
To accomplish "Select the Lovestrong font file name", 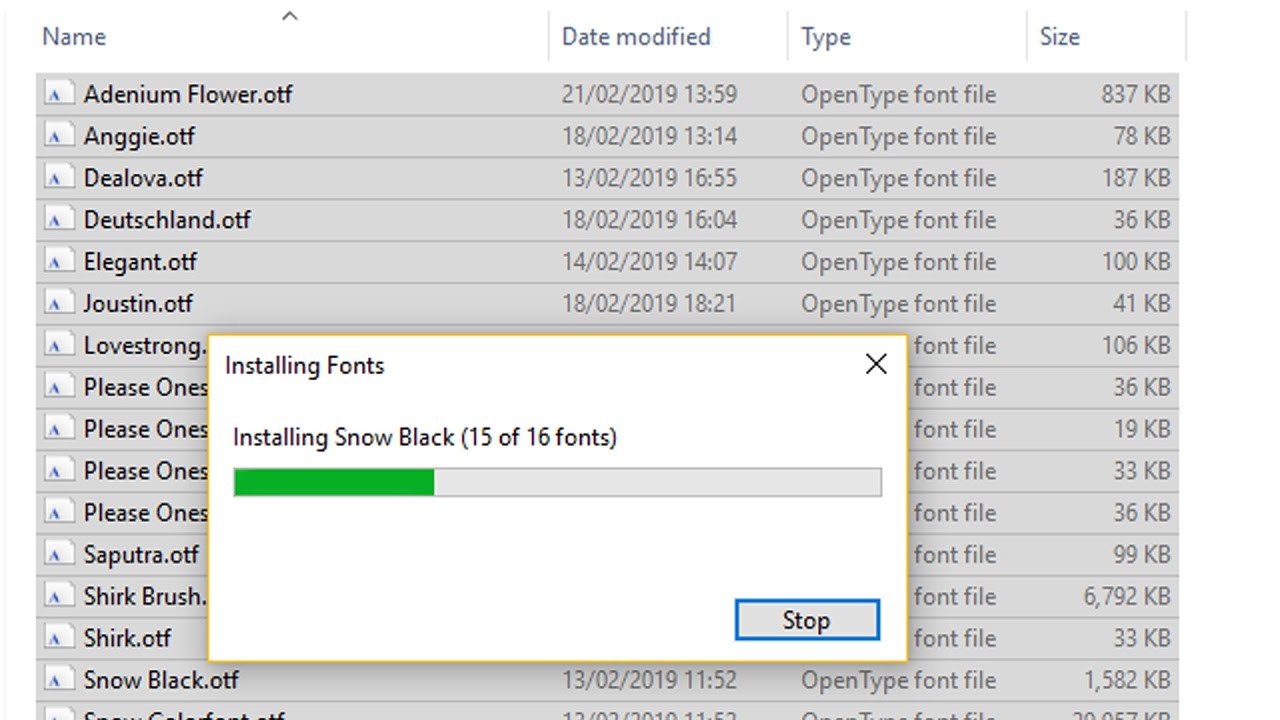I will pos(144,346).
